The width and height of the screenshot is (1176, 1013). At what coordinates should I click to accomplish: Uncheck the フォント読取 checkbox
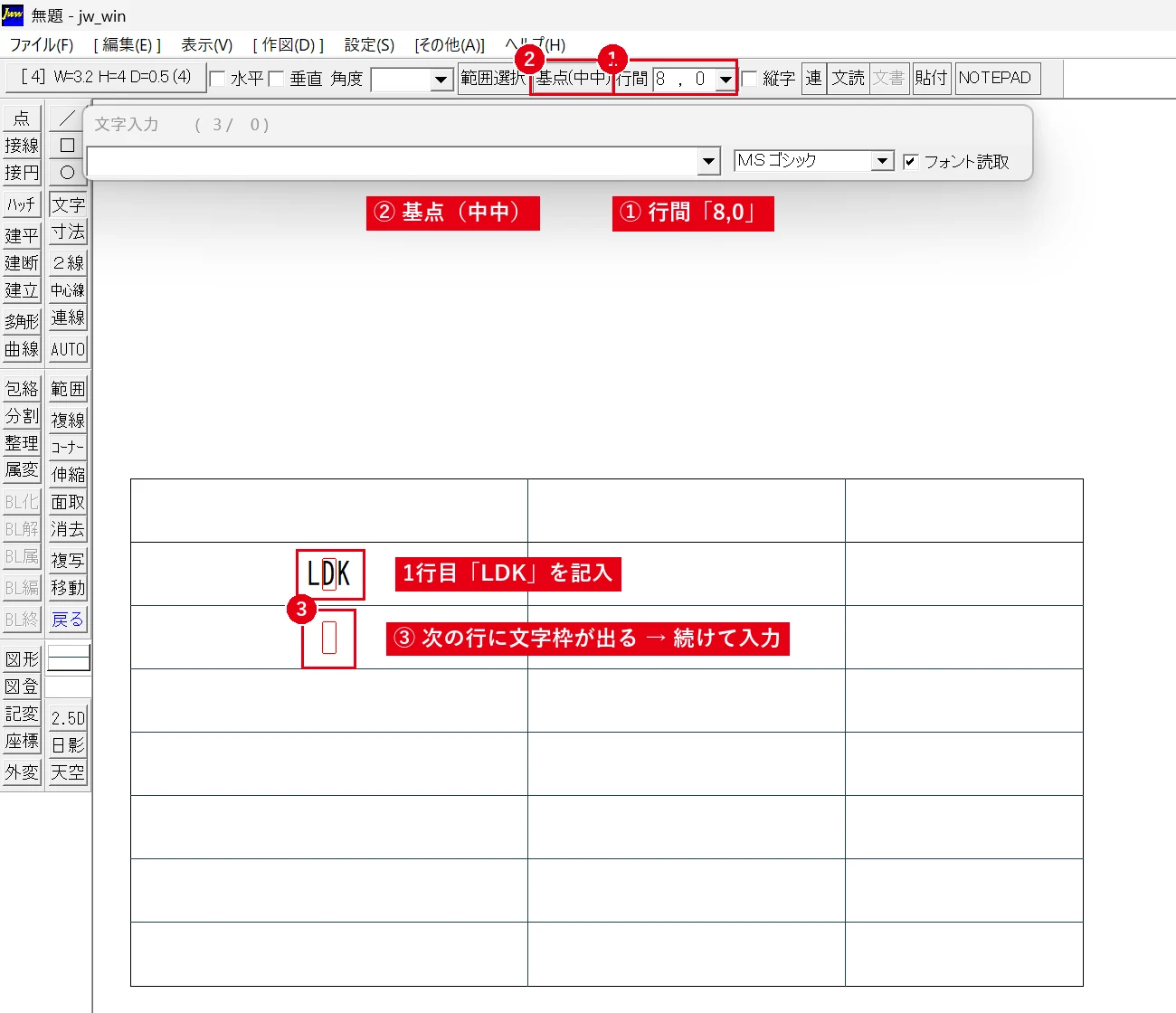(911, 162)
